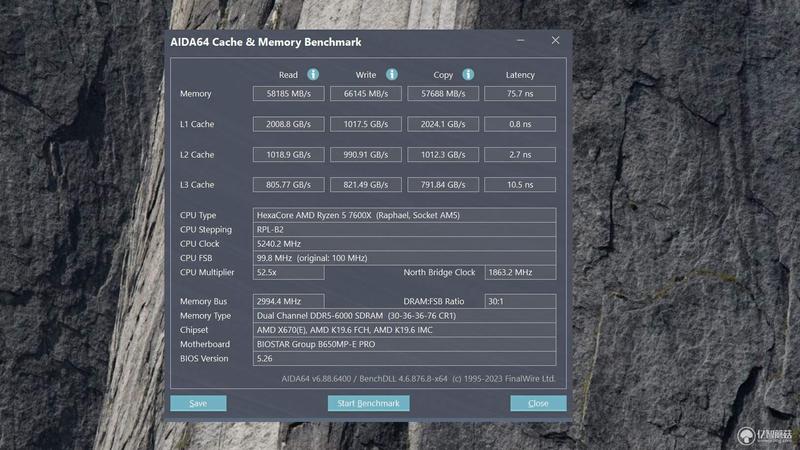Image resolution: width=800 pixels, height=450 pixels.
Task: Click the Memory row label
Action: point(195,94)
